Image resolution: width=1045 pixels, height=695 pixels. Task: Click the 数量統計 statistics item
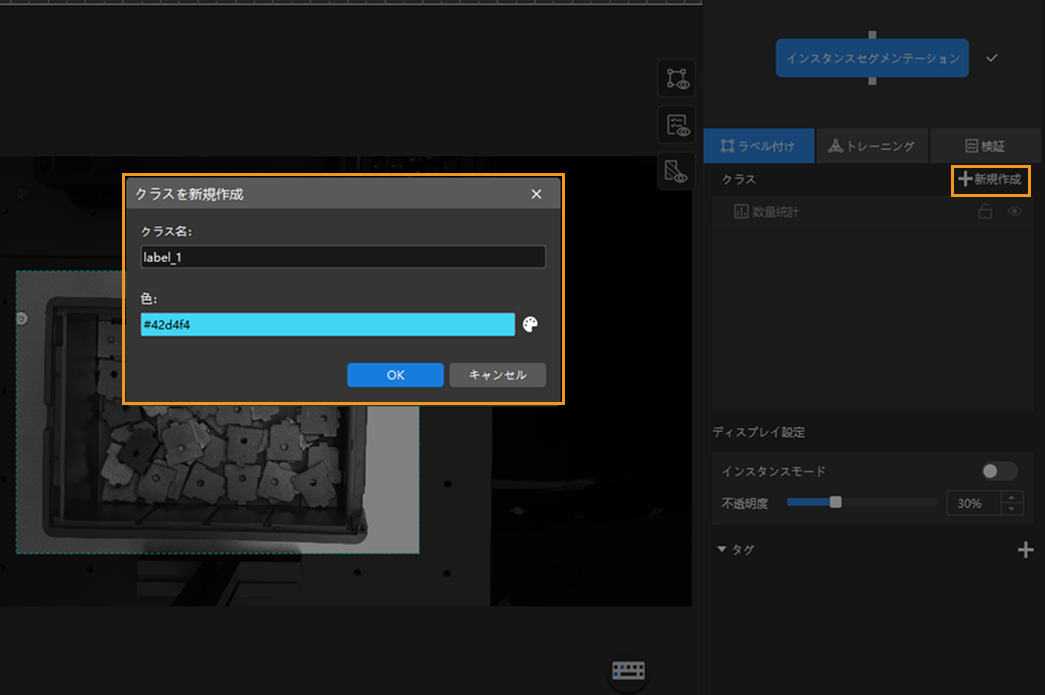(x=766, y=212)
